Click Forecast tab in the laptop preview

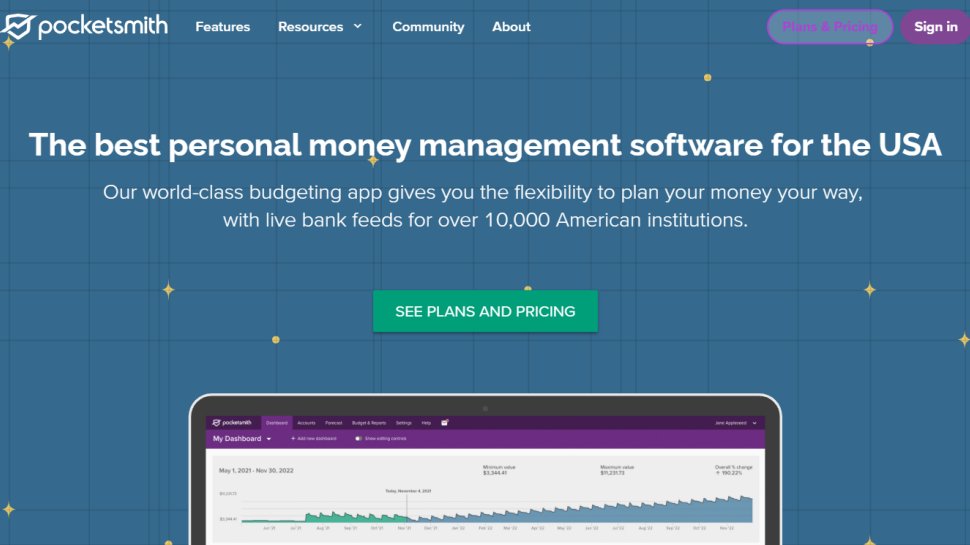pos(333,423)
